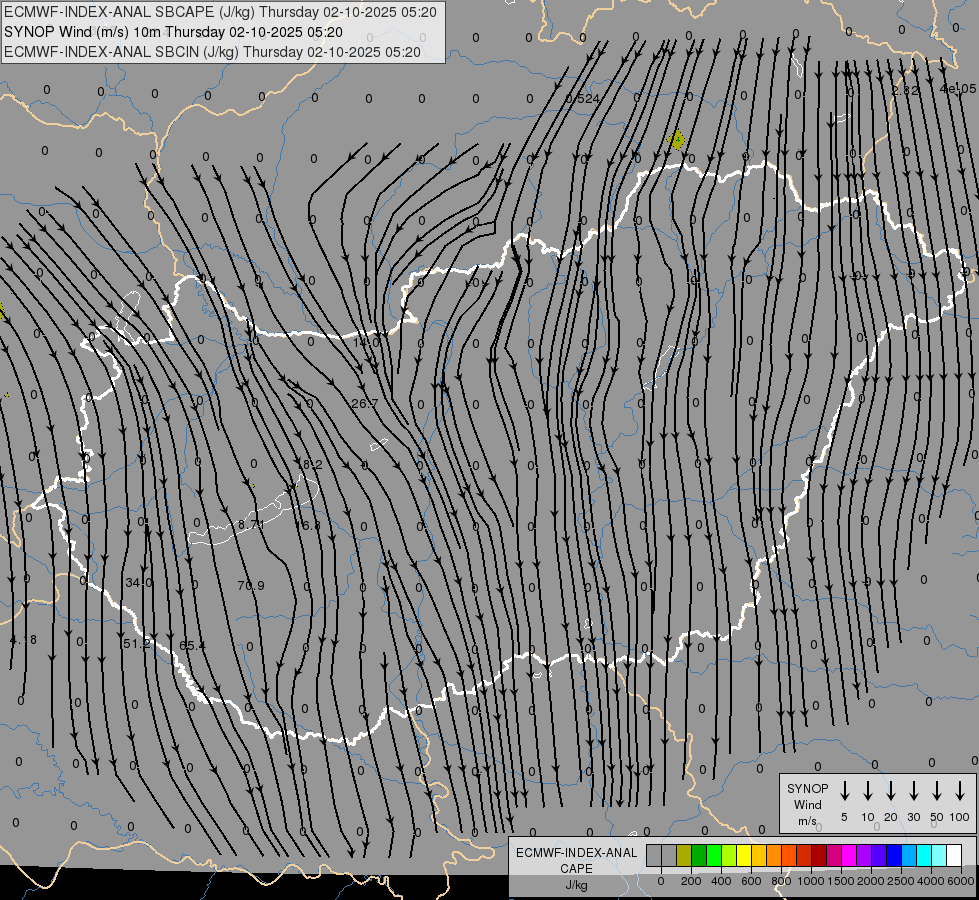Pick the bright green CAPE legend swatch
979x900 pixels.
714,855
